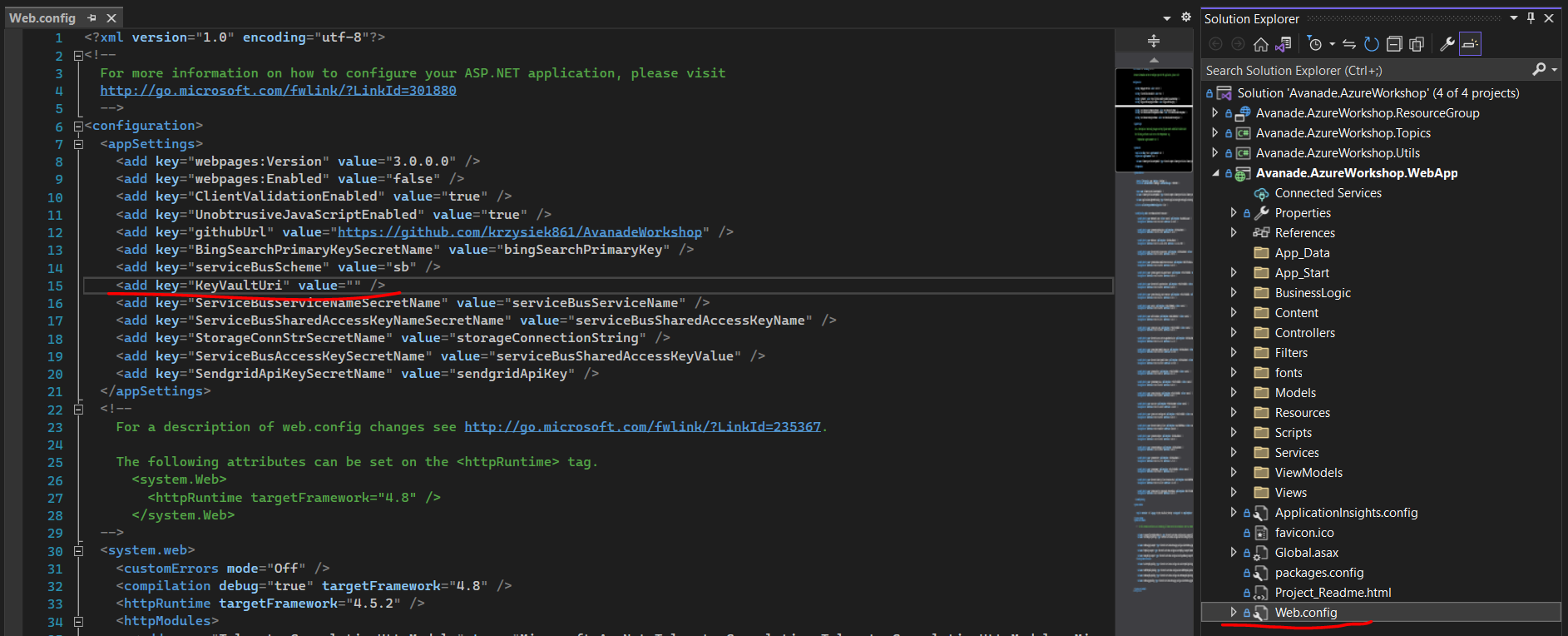Click the Back navigation arrow in Solution Explorer

(x=1216, y=44)
